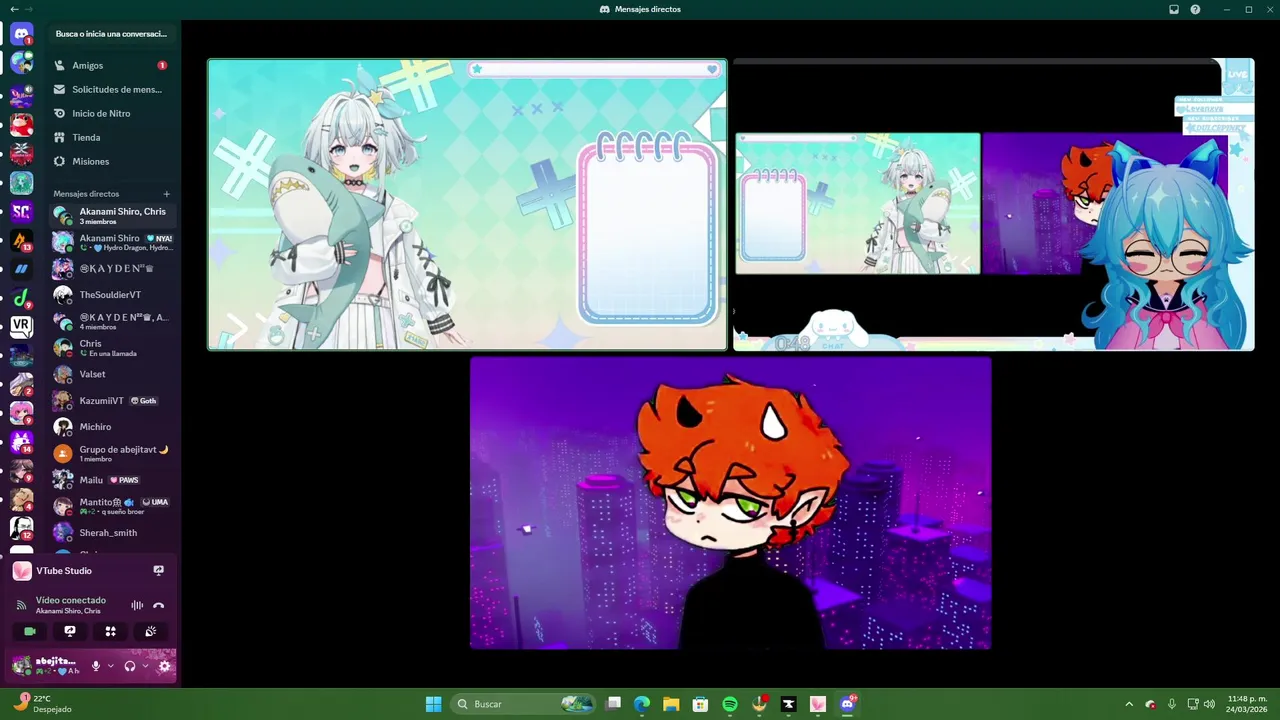Viewport: 1280px width, 720px height.
Task: Open weather widget showing 22°C
Action: (x=42, y=704)
